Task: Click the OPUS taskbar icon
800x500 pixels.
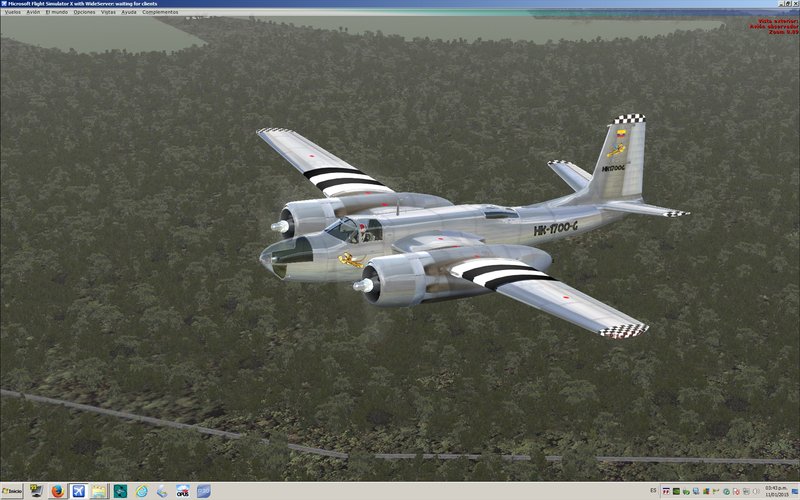Action: tap(183, 491)
